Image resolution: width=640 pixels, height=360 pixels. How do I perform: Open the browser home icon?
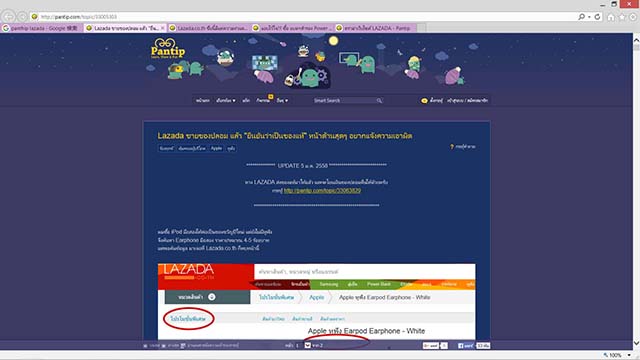(x=611, y=17)
